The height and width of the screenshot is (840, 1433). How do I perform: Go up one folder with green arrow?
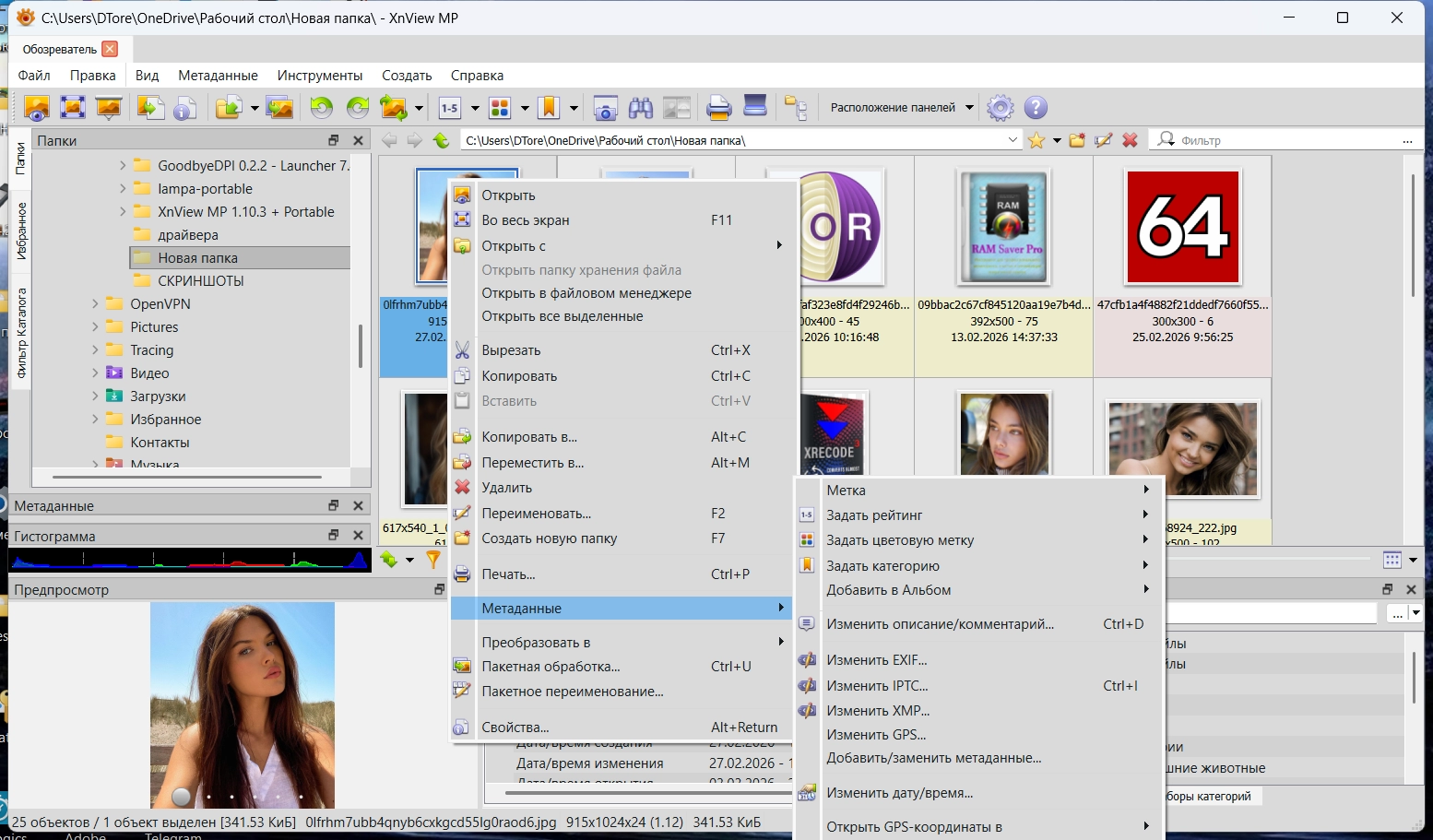pyautogui.click(x=442, y=140)
